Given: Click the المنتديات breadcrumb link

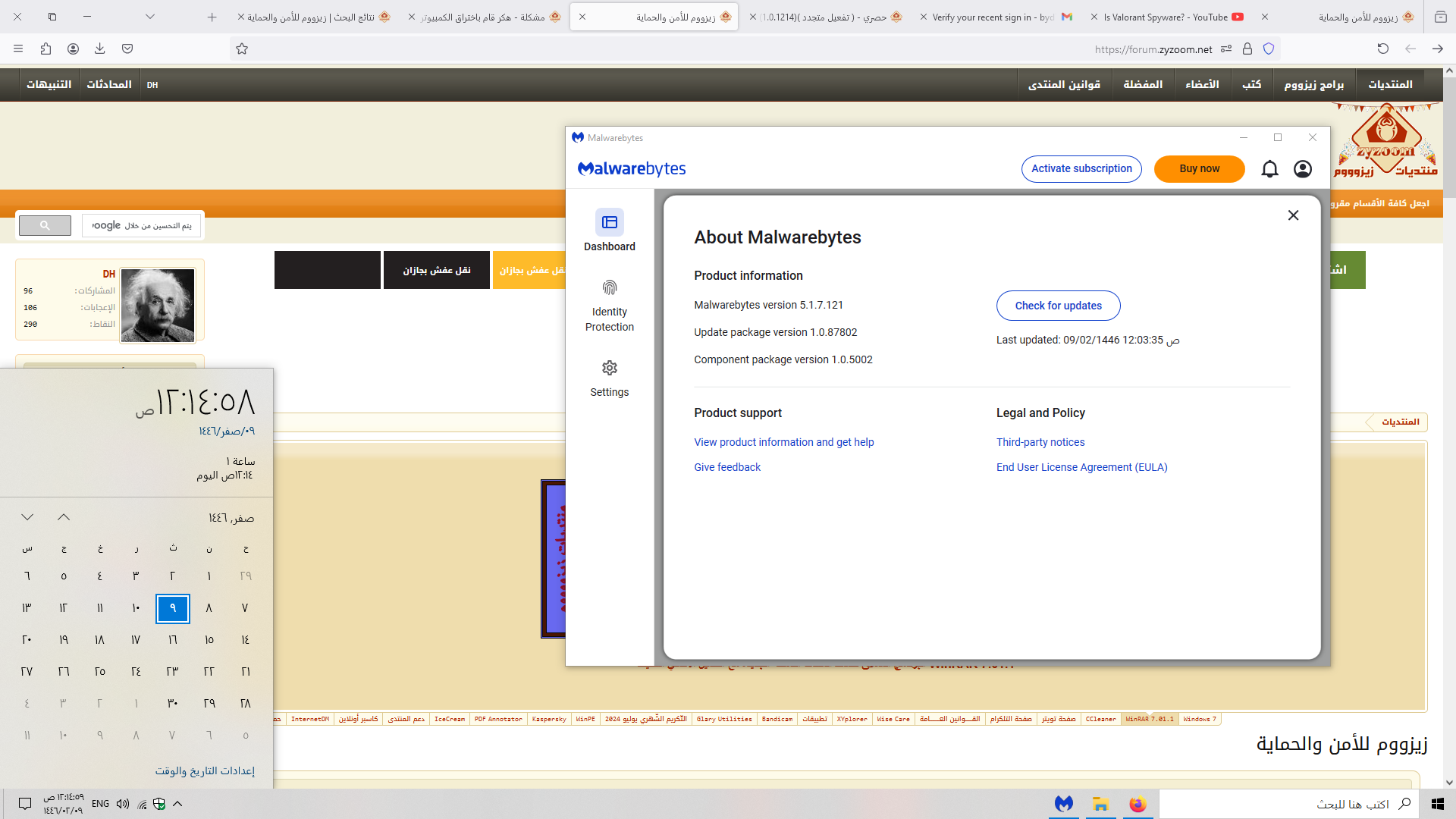Looking at the screenshot, I should point(1400,422).
